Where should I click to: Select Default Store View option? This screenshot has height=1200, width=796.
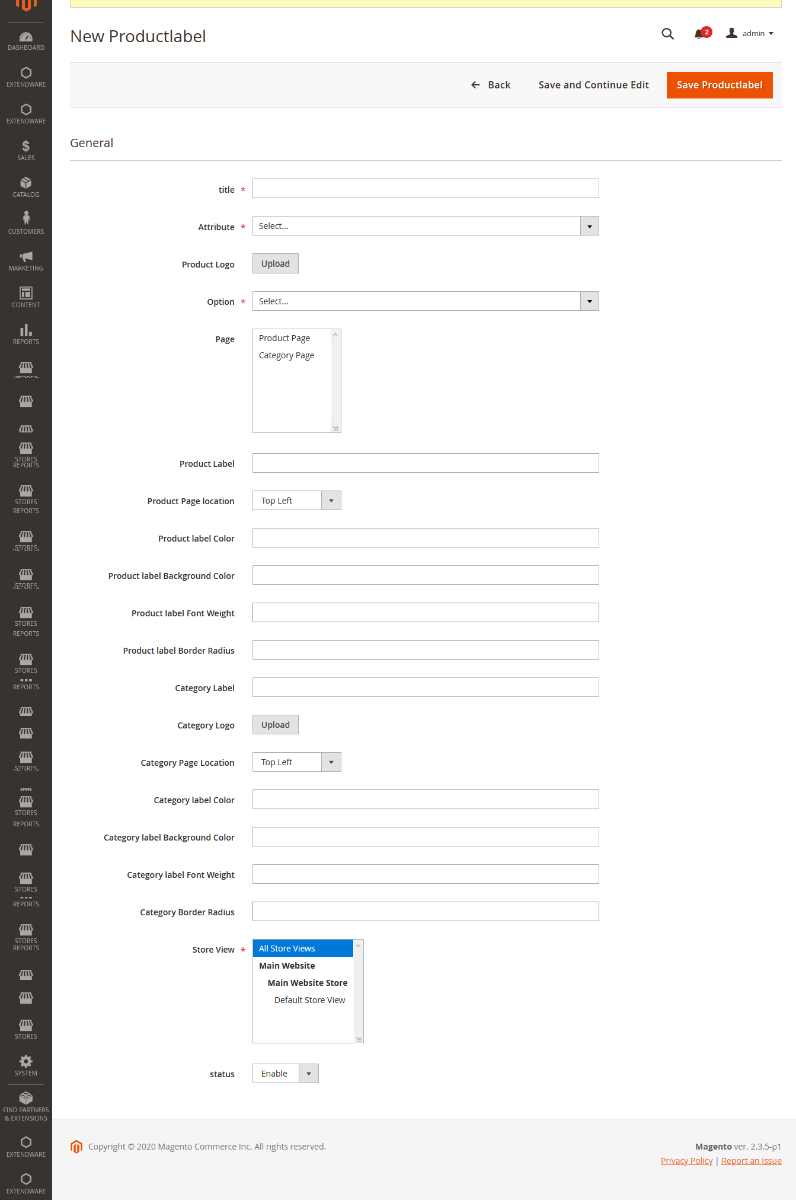coord(309,1000)
